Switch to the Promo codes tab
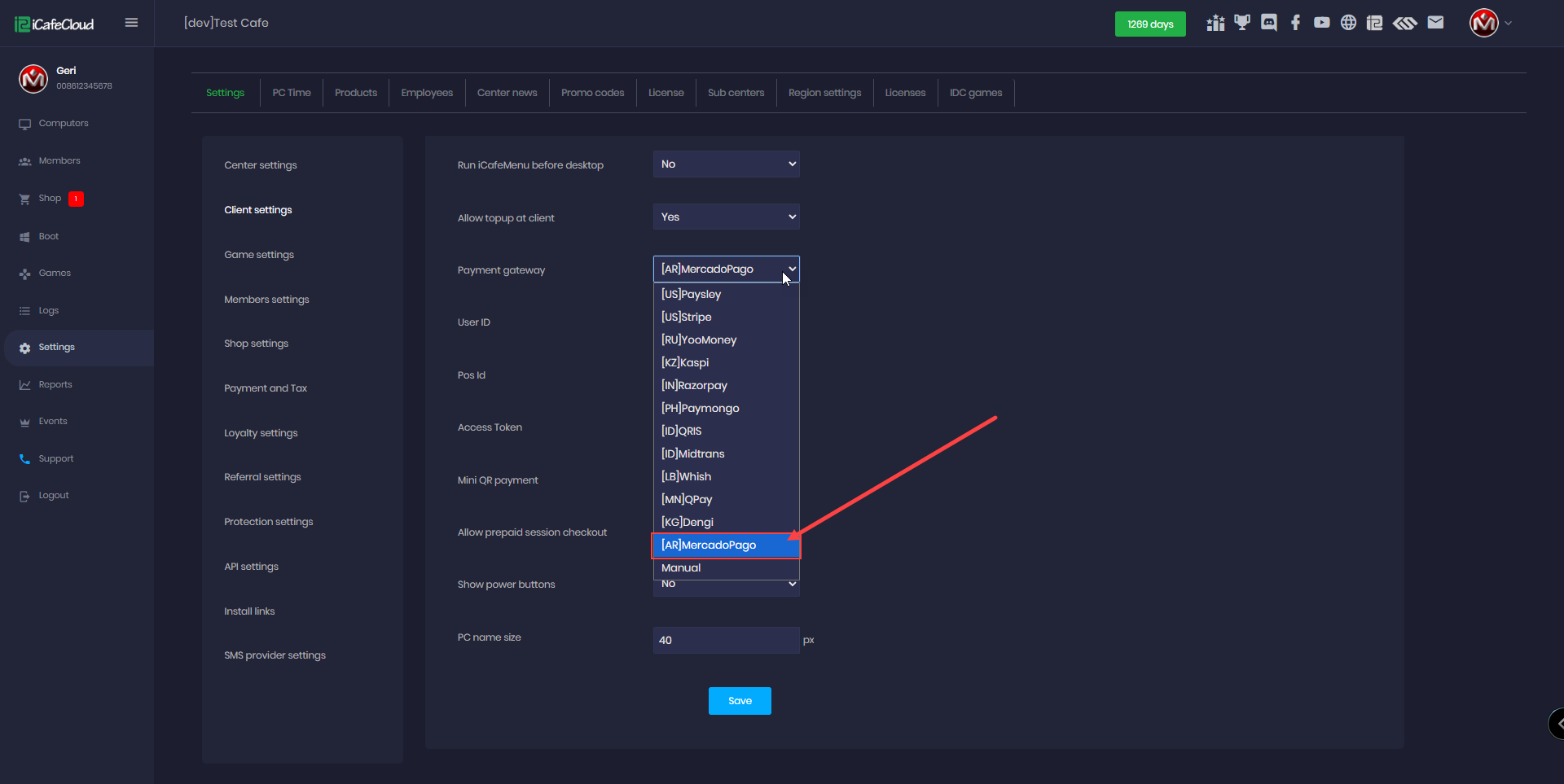The width and height of the screenshot is (1564, 784). click(592, 93)
